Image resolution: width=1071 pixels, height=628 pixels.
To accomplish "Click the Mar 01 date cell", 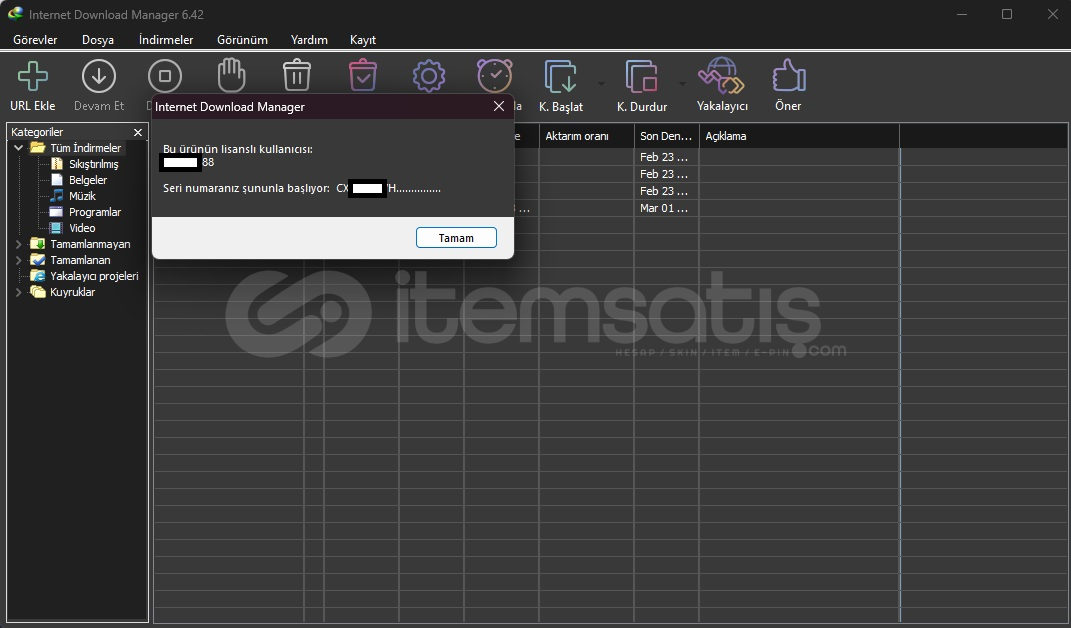I will point(667,208).
